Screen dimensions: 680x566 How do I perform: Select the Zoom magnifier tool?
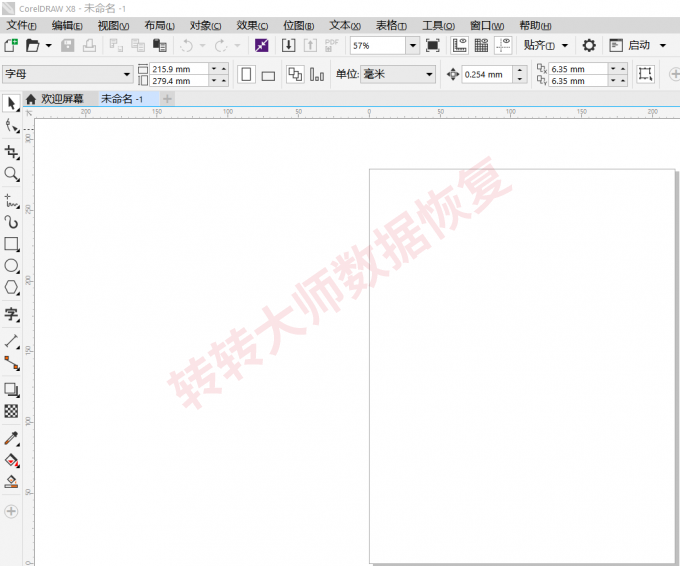pyautogui.click(x=11, y=174)
